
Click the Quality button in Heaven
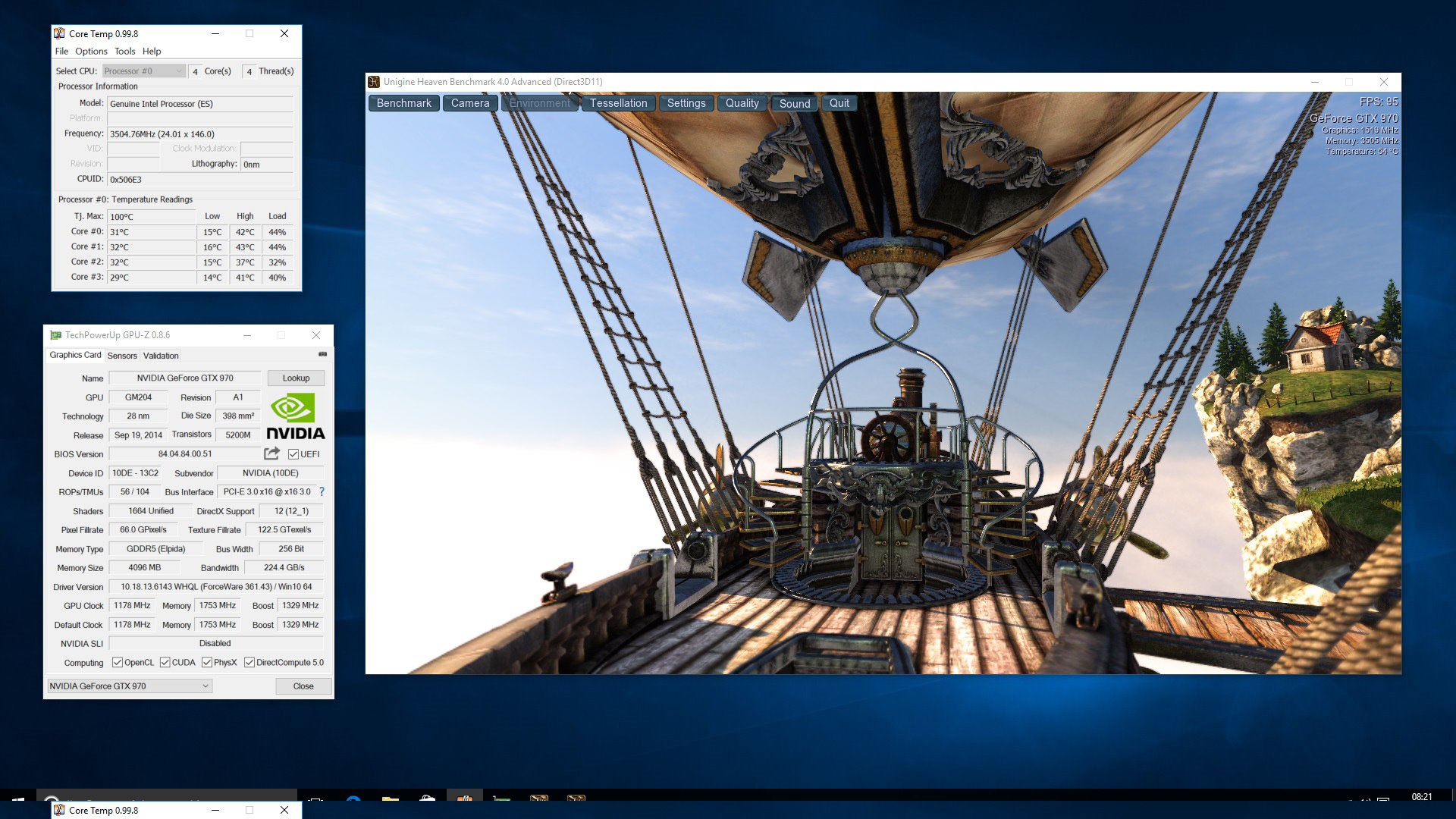[742, 103]
